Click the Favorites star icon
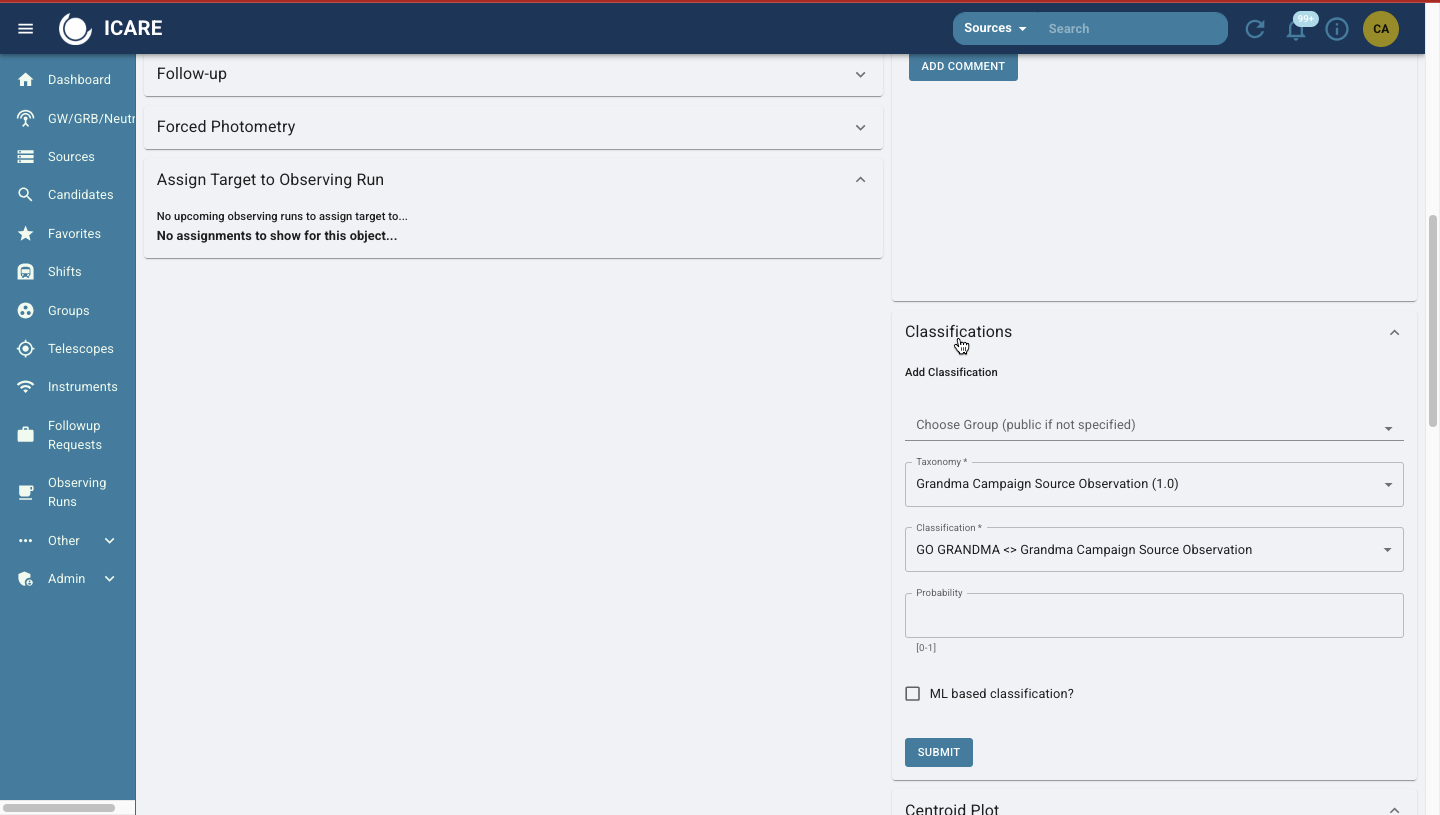 (26, 234)
